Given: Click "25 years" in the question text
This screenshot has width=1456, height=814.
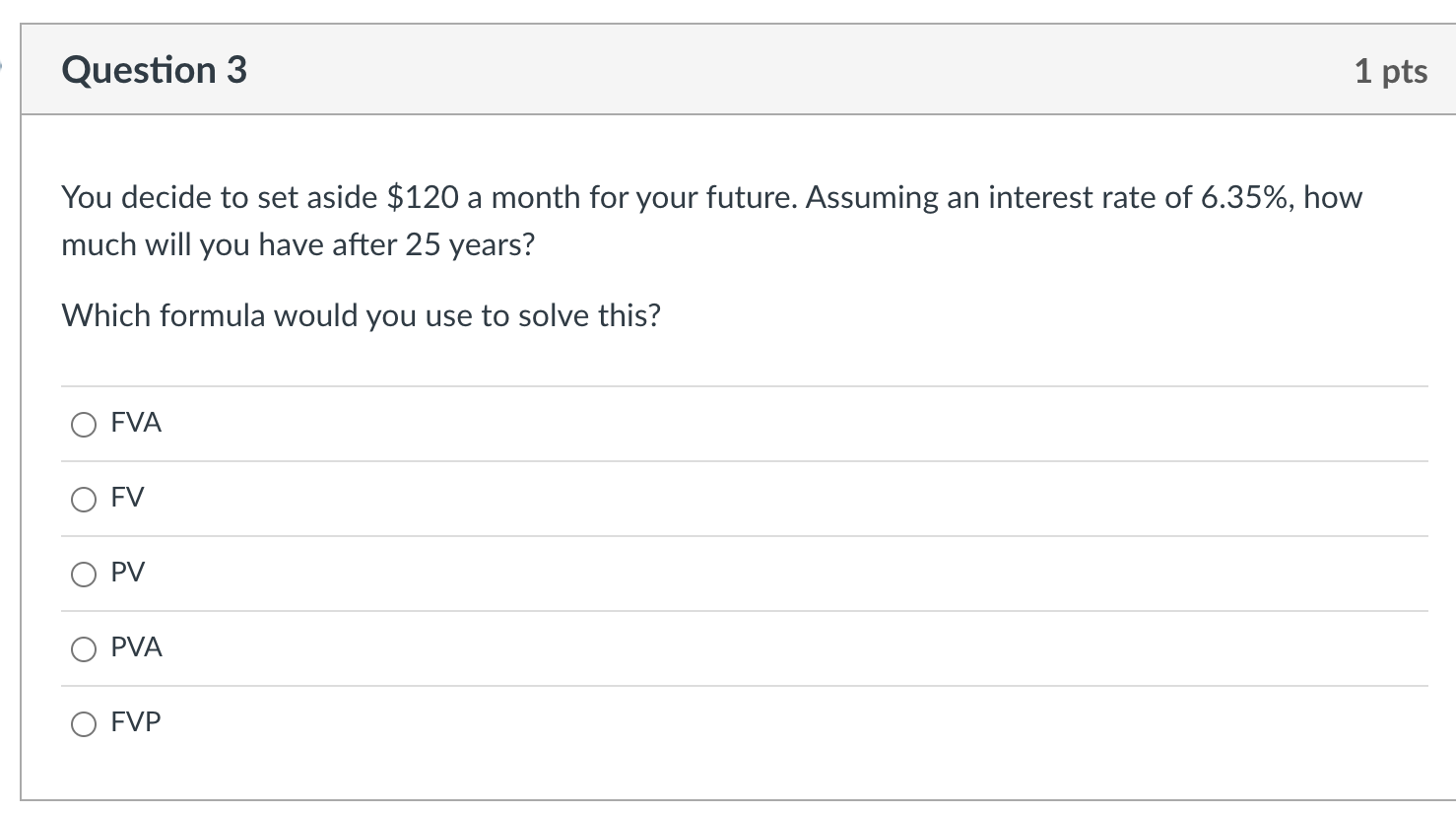Looking at the screenshot, I should 469,244.
